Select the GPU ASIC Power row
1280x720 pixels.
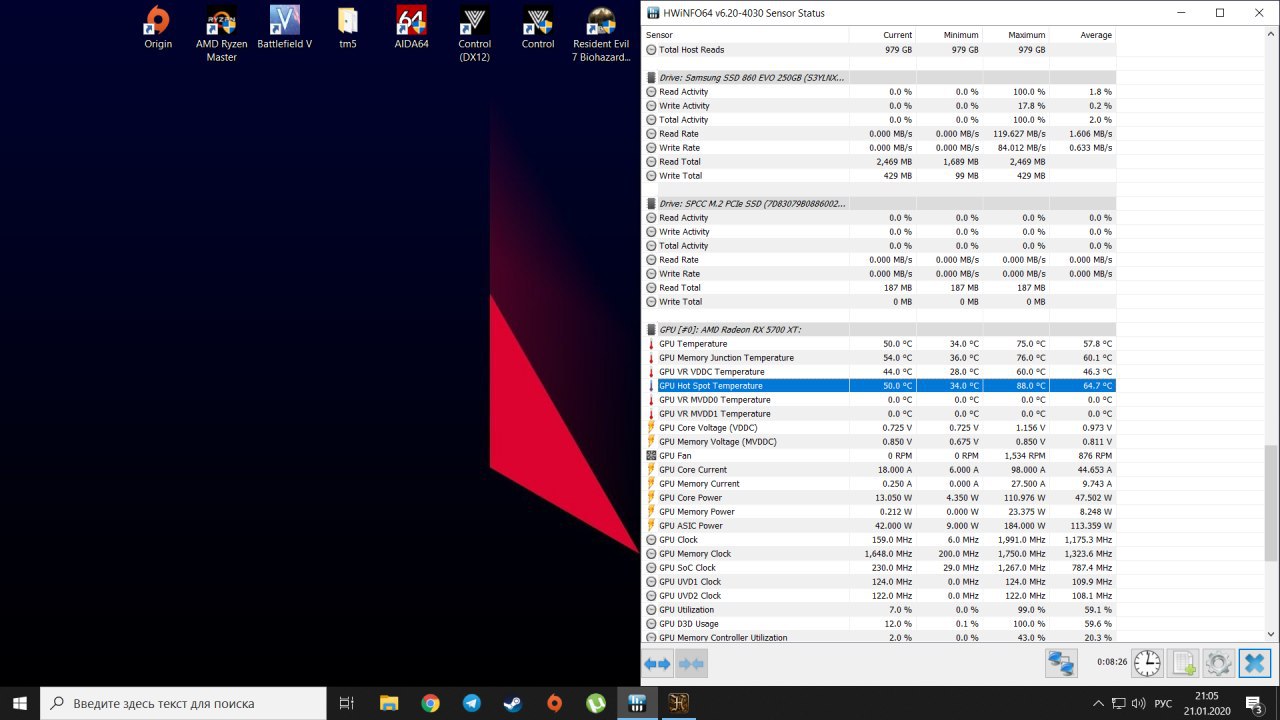pos(879,525)
